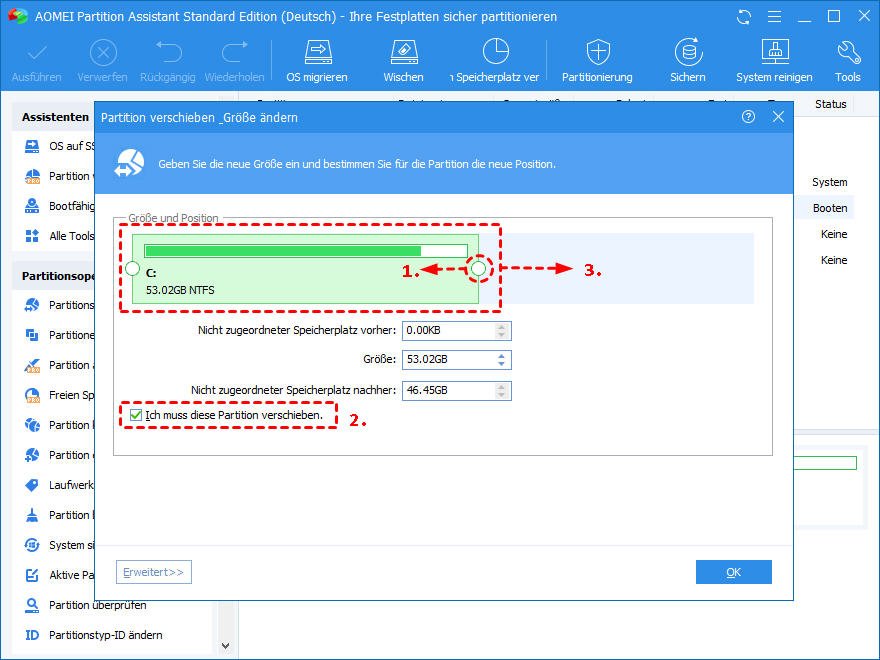Toggle Ich muss diese Partition verschieben checkbox
880x660 pixels.
tap(136, 415)
